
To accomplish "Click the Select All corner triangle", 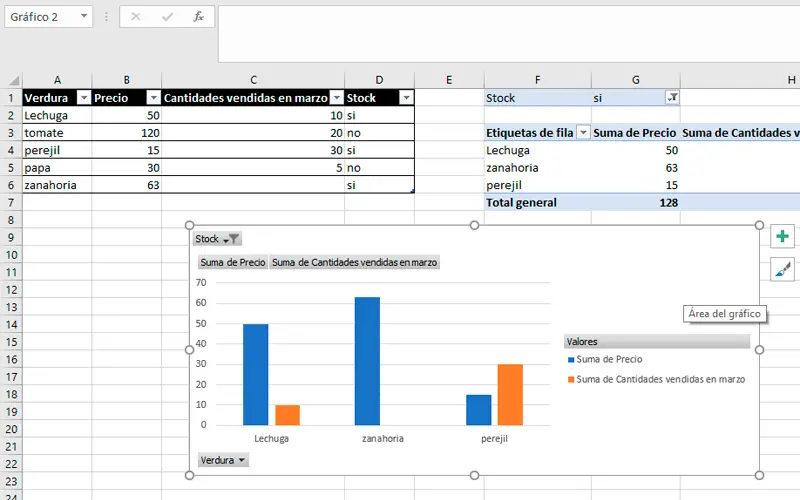I will pyautogui.click(x=14, y=80).
